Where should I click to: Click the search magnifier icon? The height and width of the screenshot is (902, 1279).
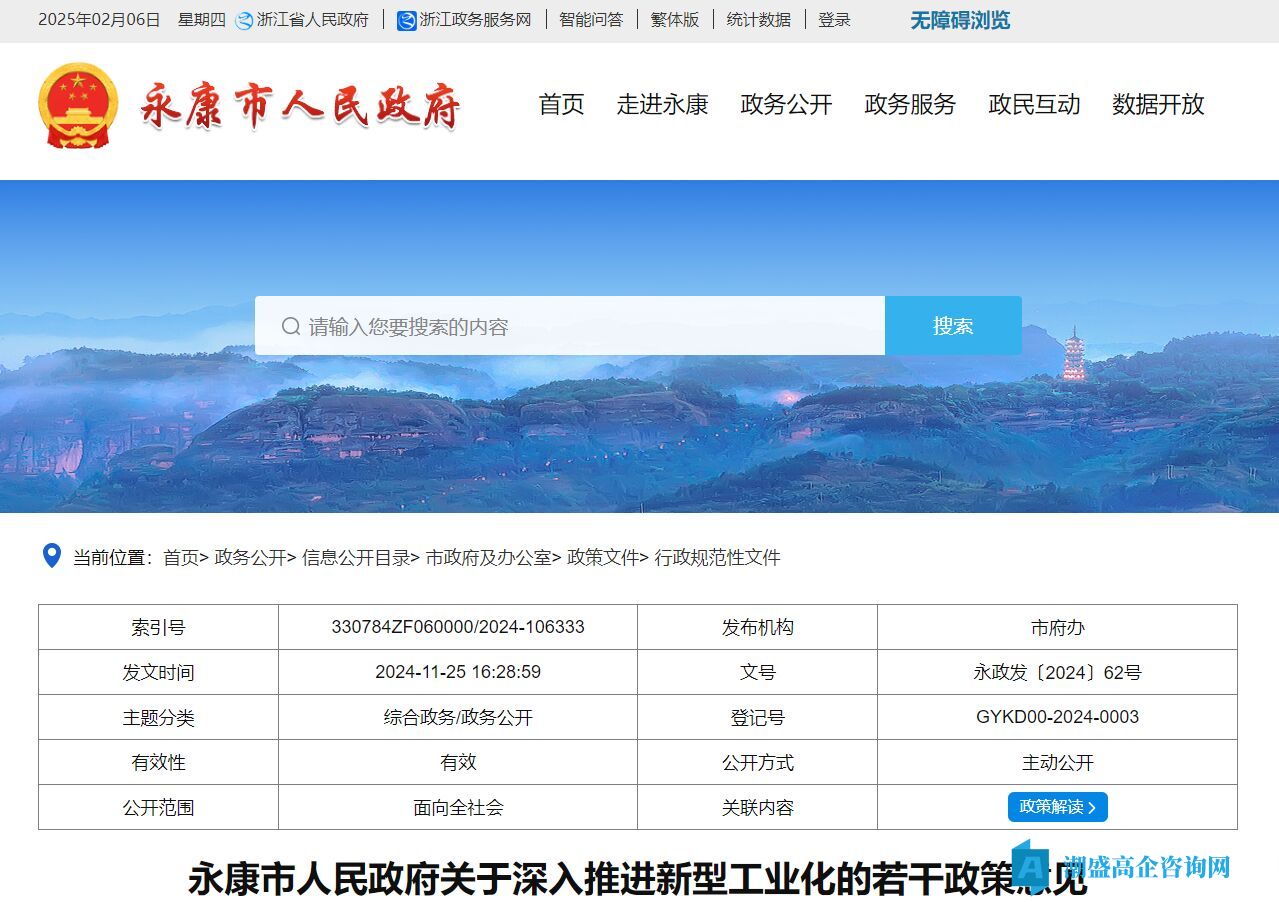pos(291,326)
